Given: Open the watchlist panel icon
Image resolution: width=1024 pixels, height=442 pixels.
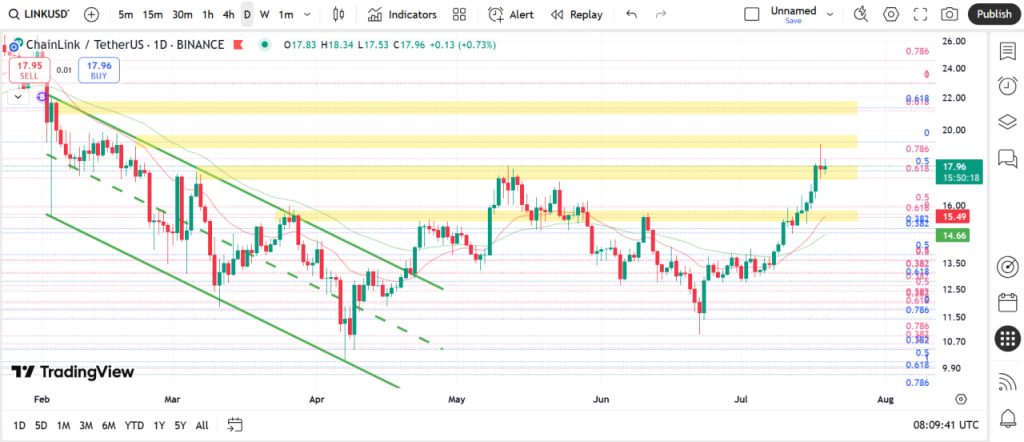Looking at the screenshot, I should coord(1008,51).
